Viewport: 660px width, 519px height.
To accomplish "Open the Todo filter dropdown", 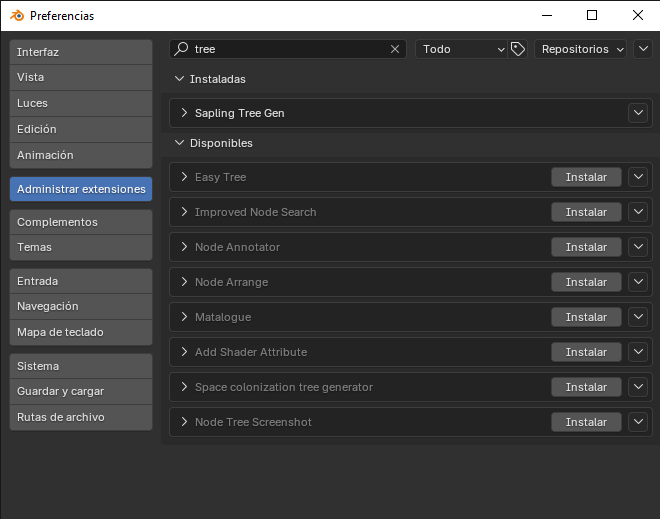I will pyautogui.click(x=462, y=49).
